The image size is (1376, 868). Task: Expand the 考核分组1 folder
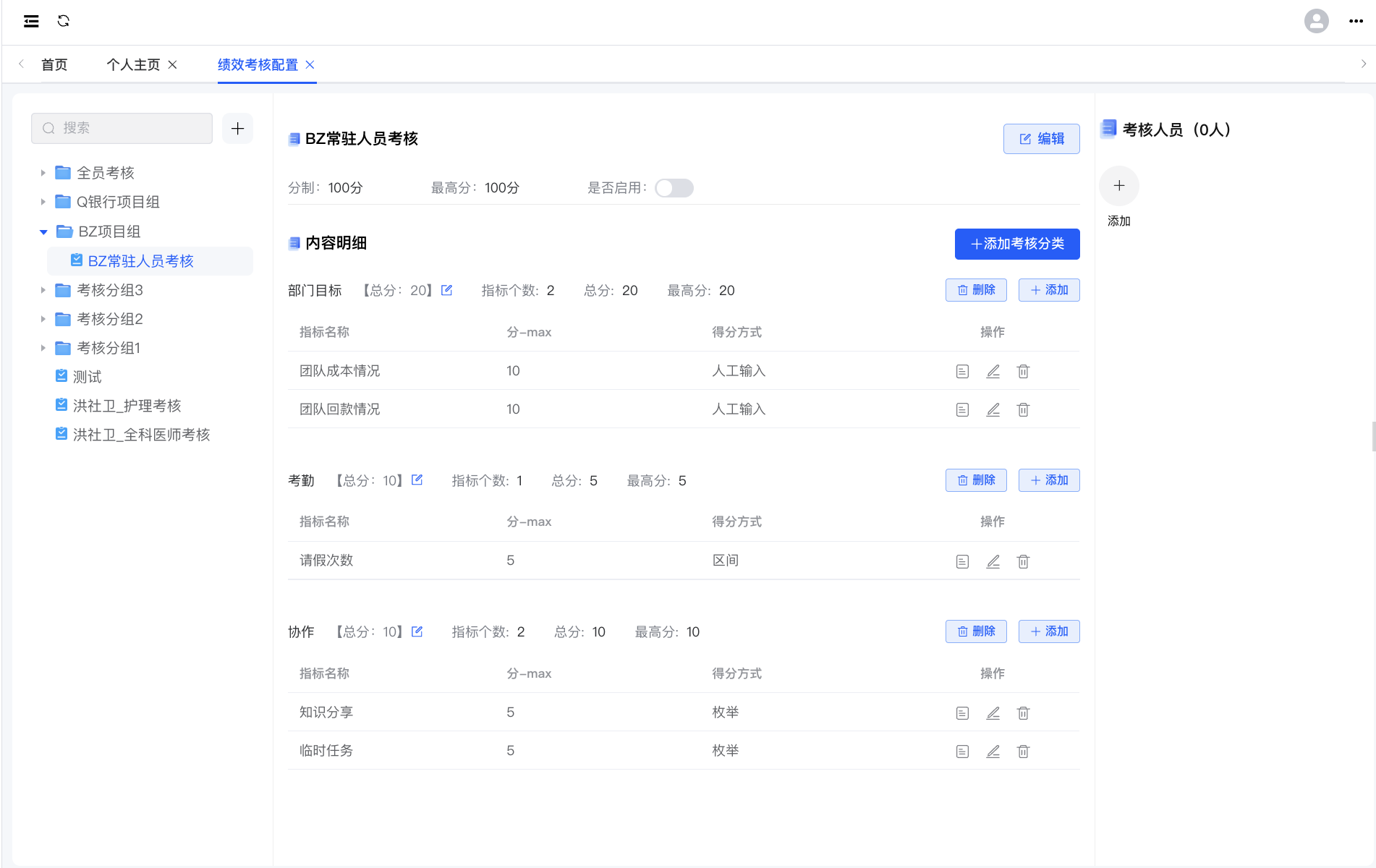43,348
